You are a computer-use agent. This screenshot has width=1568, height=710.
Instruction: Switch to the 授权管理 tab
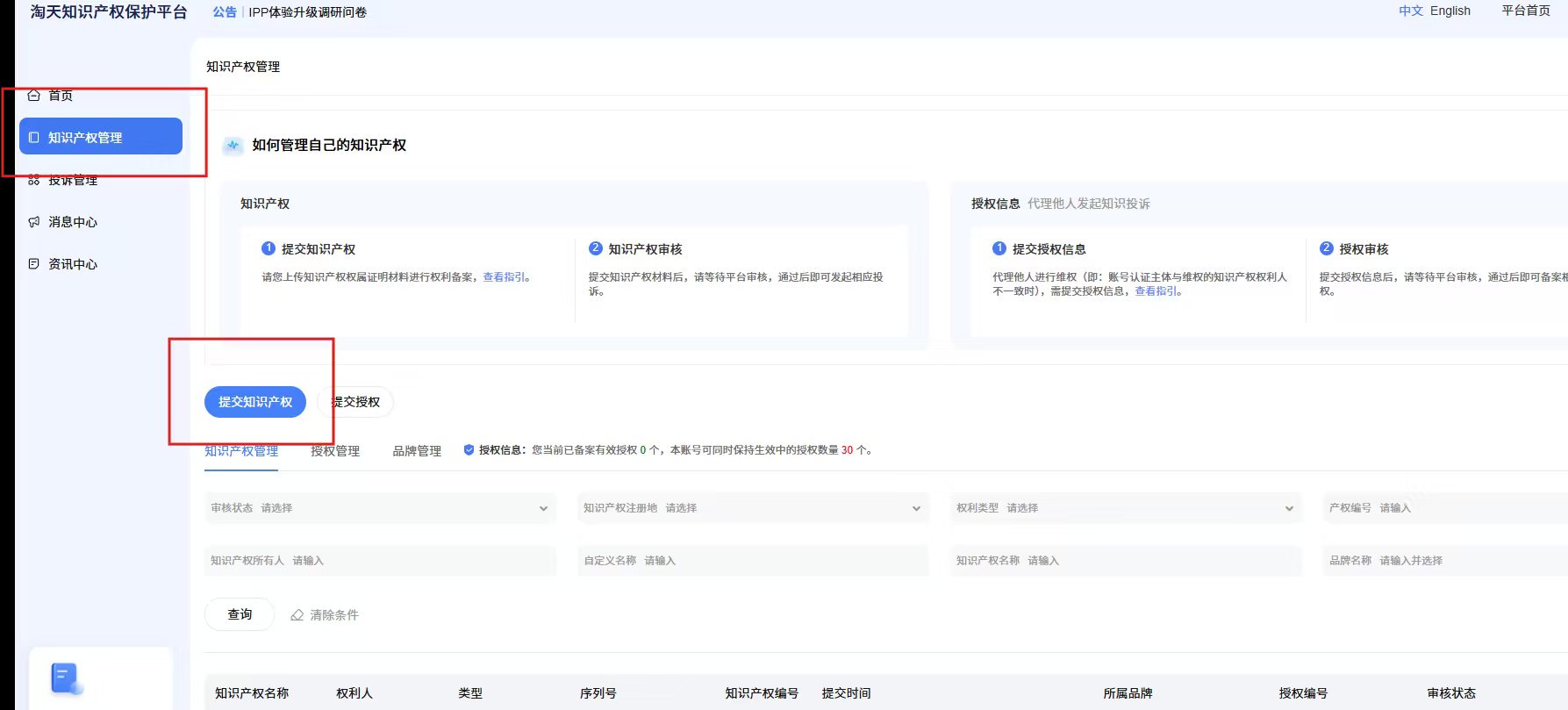pos(335,451)
